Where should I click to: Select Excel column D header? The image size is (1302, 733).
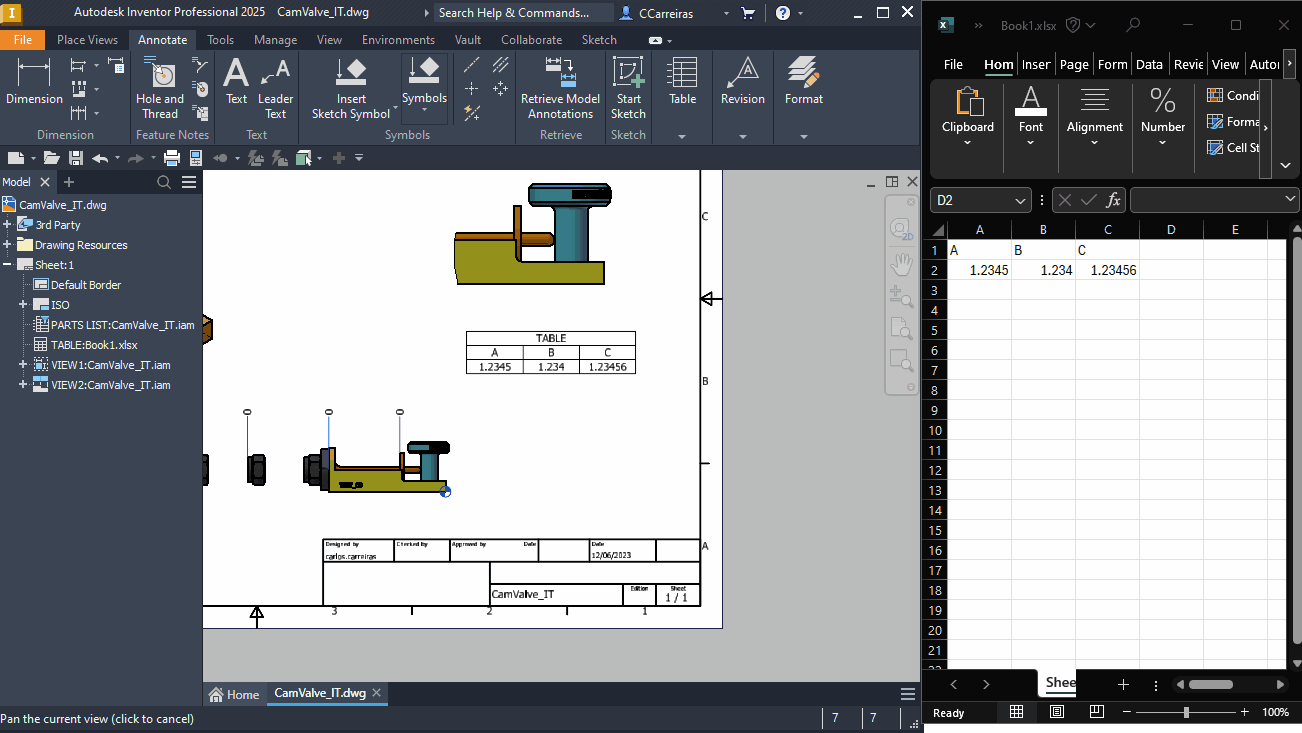click(x=1171, y=230)
